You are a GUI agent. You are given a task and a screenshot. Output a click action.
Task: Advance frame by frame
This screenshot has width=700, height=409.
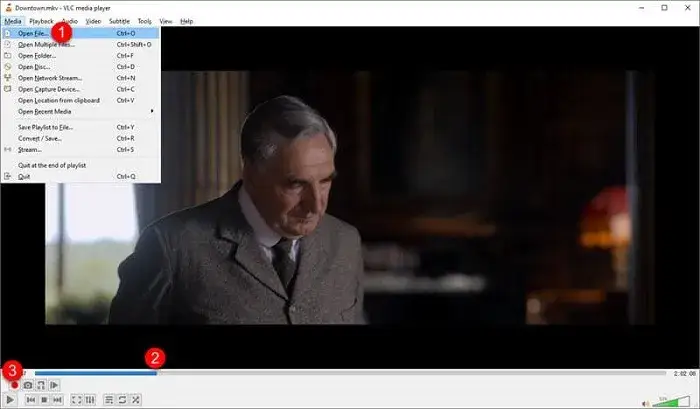(54, 385)
